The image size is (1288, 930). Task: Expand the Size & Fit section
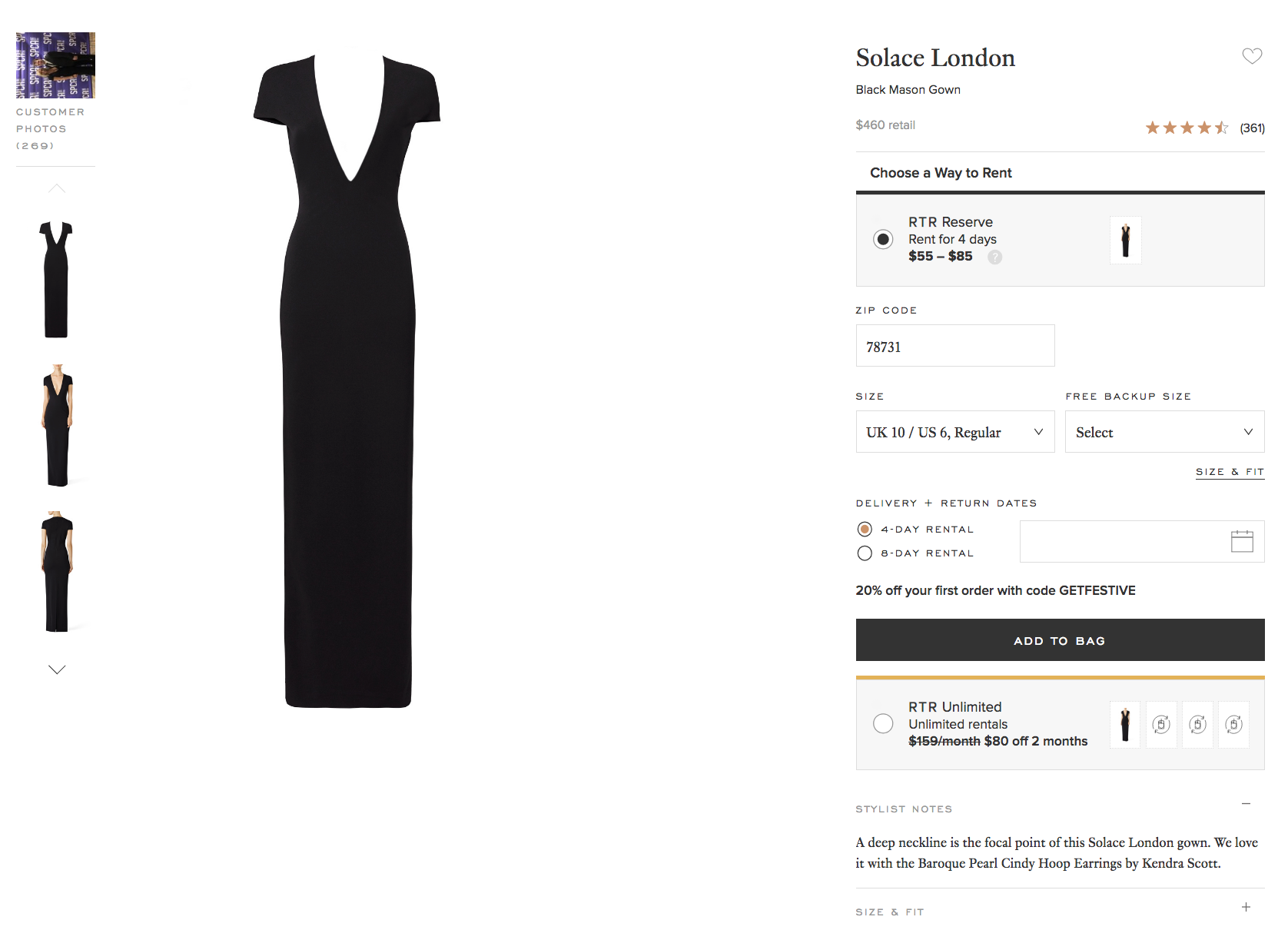[1246, 908]
